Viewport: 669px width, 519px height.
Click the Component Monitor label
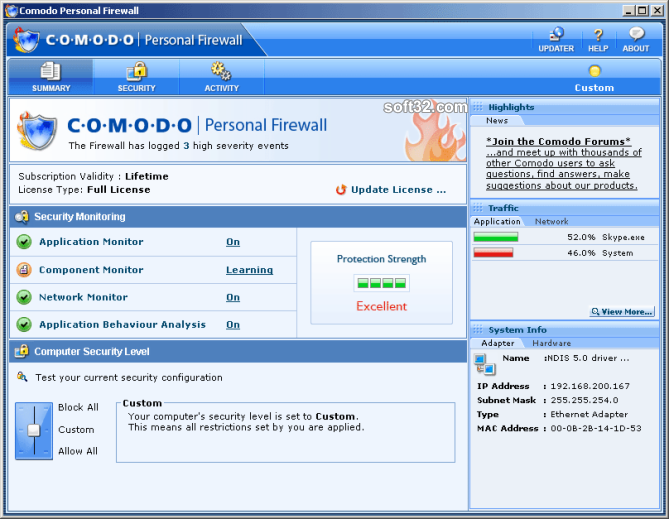point(91,270)
